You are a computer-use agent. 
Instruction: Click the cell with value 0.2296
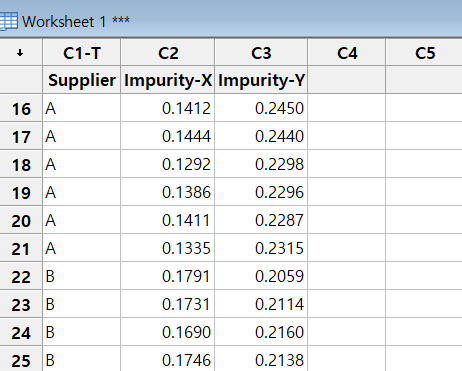coord(261,192)
